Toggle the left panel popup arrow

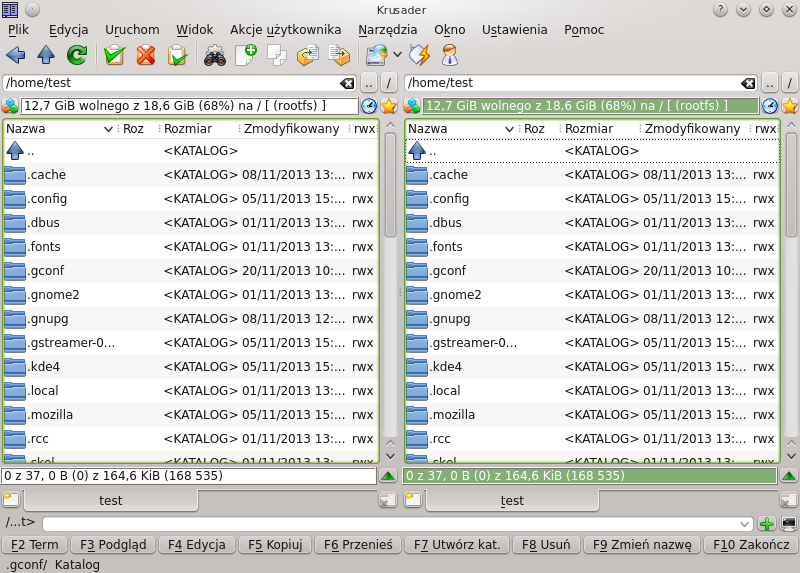point(388,477)
